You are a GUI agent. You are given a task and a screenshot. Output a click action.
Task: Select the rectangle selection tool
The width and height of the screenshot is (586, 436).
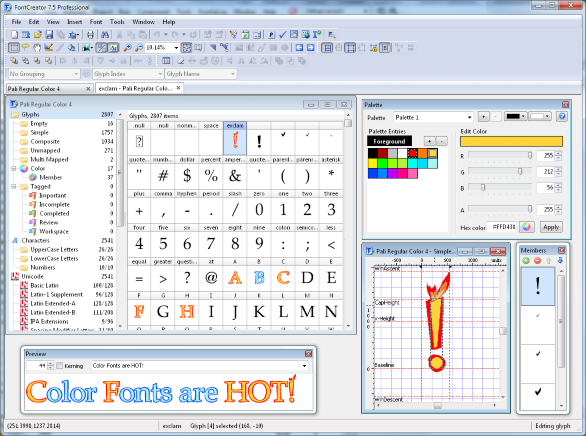pyautogui.click(x=14, y=48)
